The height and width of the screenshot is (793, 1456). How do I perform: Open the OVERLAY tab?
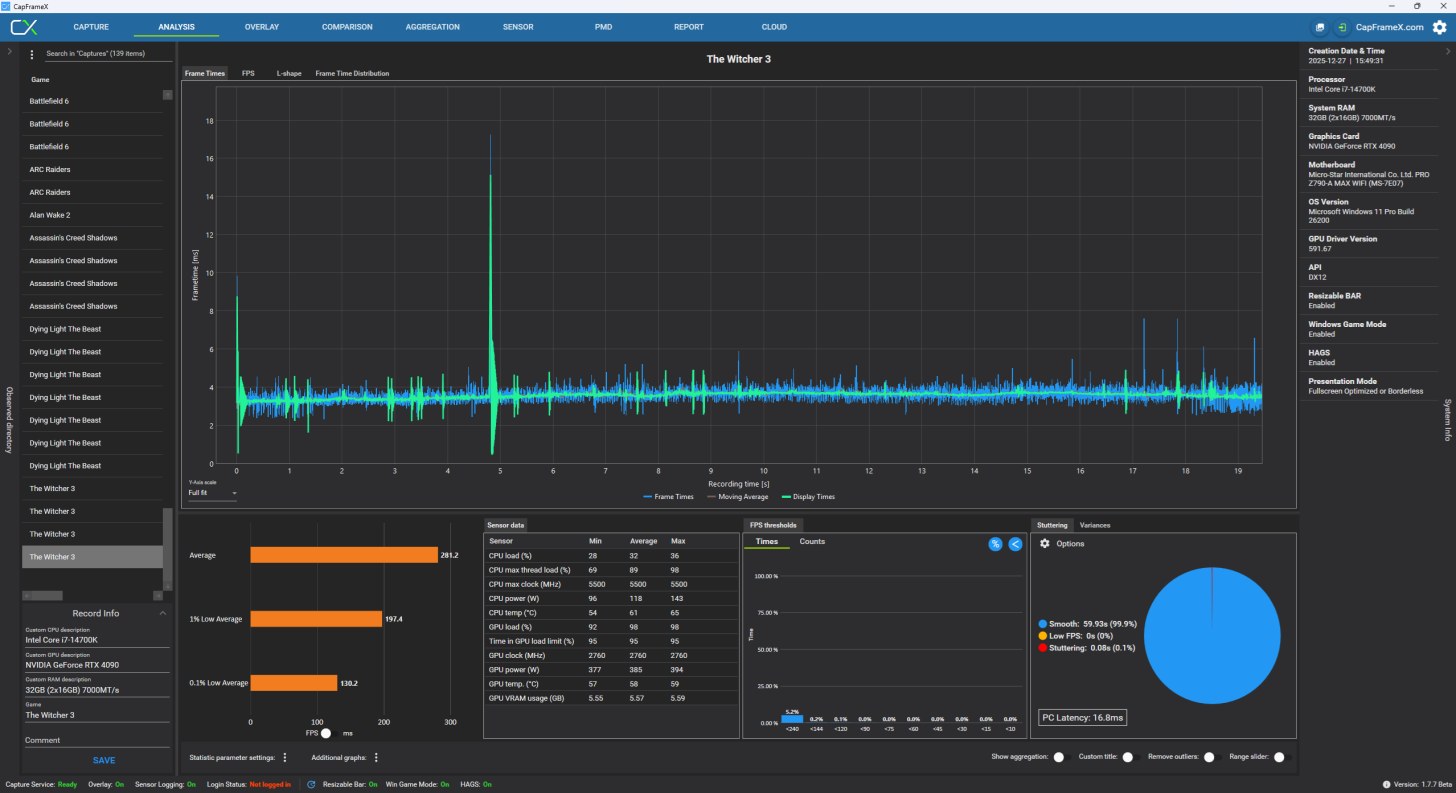coord(262,27)
